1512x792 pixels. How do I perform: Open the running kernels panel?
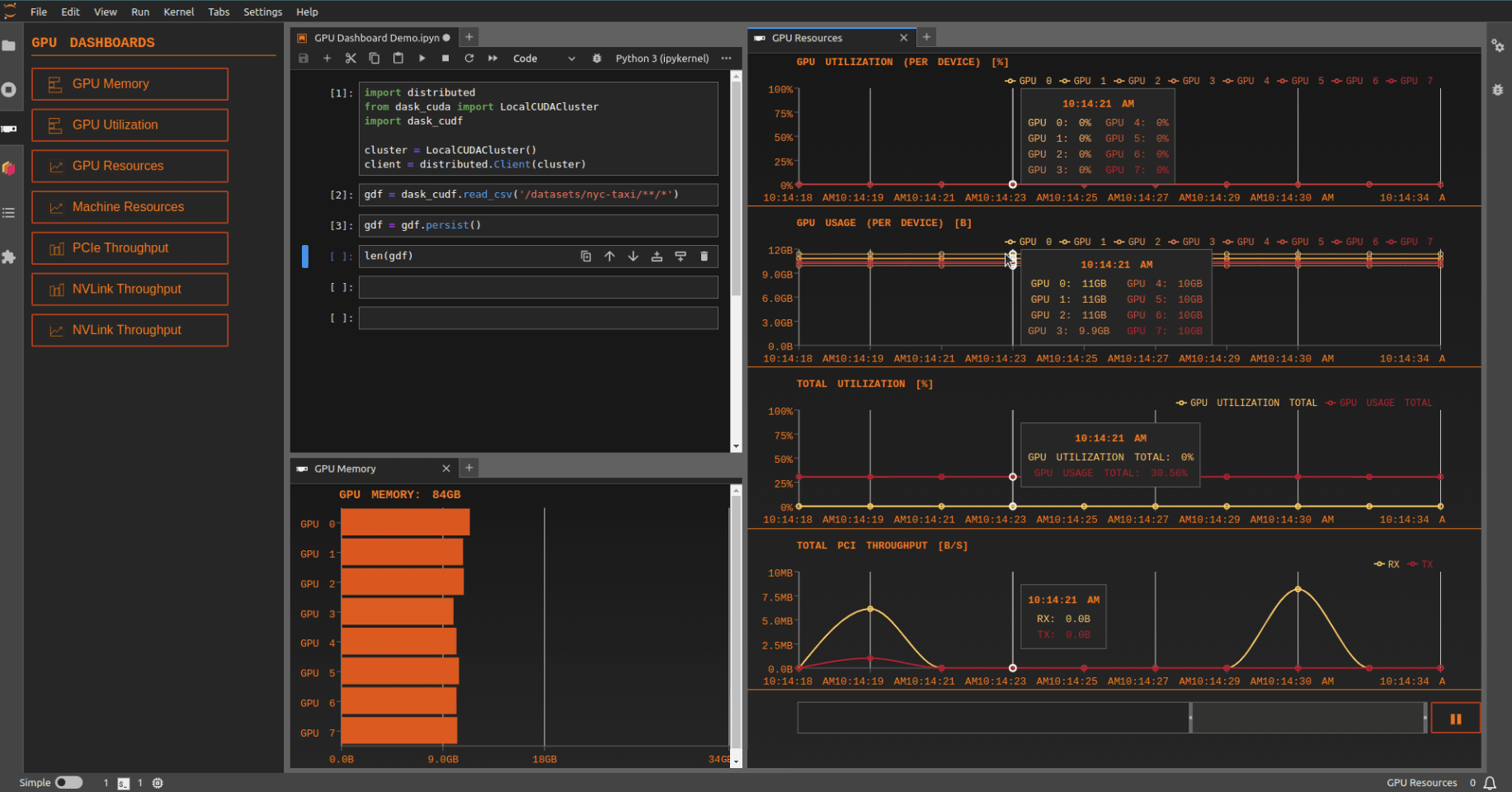click(9, 90)
